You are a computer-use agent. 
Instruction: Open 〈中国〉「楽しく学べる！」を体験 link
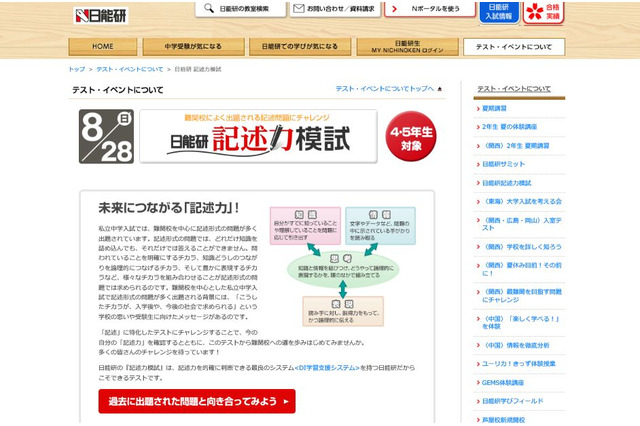pos(520,322)
